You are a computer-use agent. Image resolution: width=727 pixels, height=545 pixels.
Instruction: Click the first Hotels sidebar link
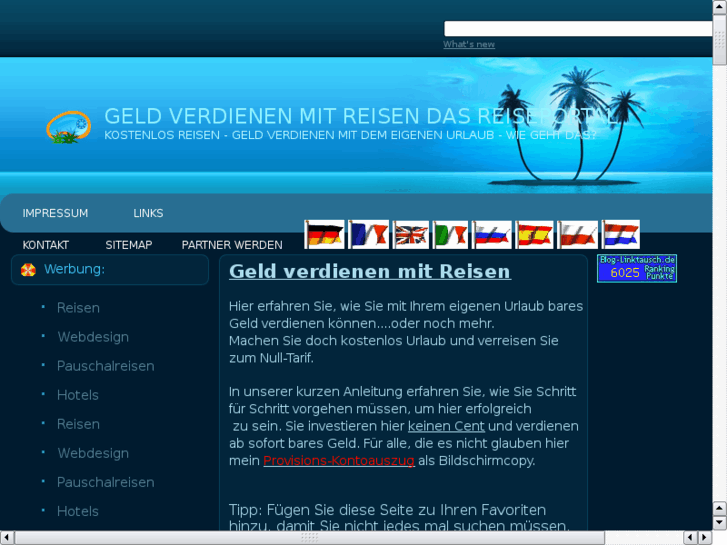78,395
